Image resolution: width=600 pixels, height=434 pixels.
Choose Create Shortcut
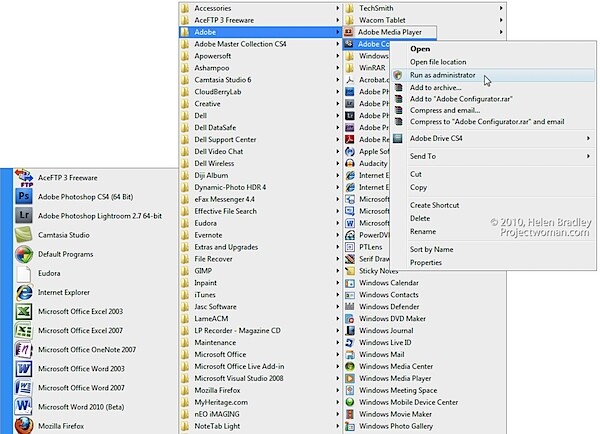[x=434, y=205]
